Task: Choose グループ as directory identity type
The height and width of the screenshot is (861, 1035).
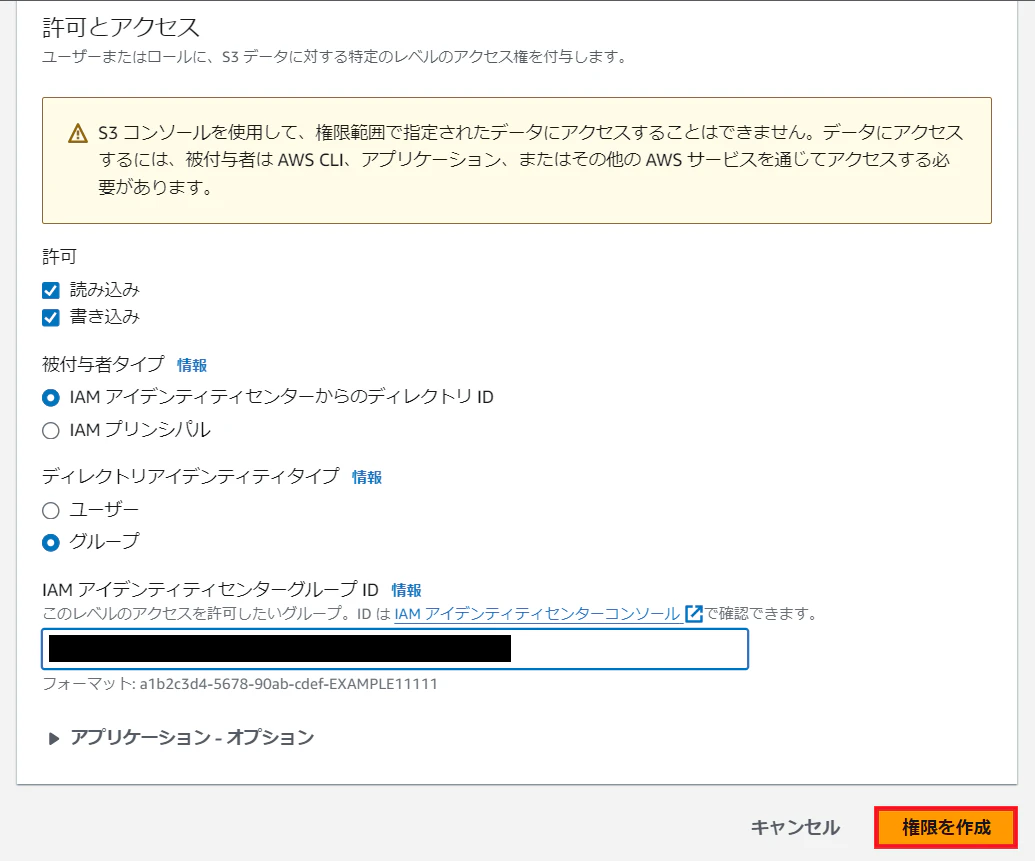Action: (51, 543)
